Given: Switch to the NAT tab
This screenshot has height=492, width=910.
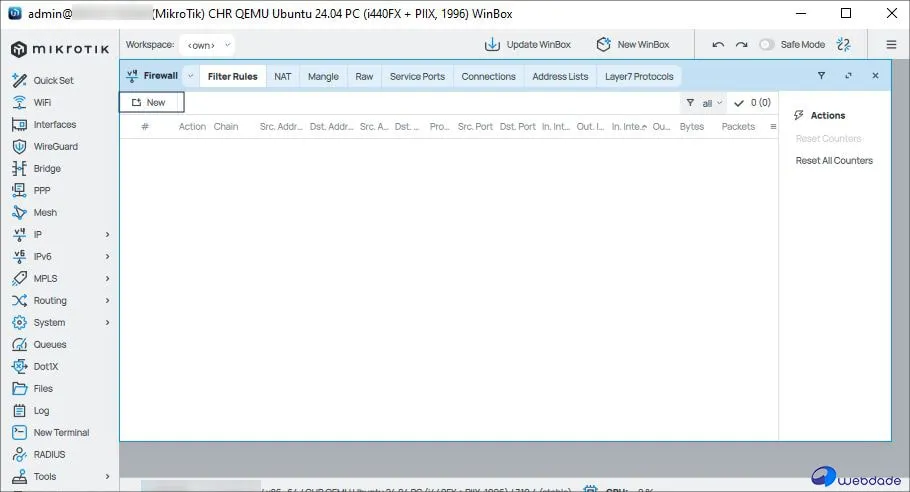Looking at the screenshot, I should [283, 76].
